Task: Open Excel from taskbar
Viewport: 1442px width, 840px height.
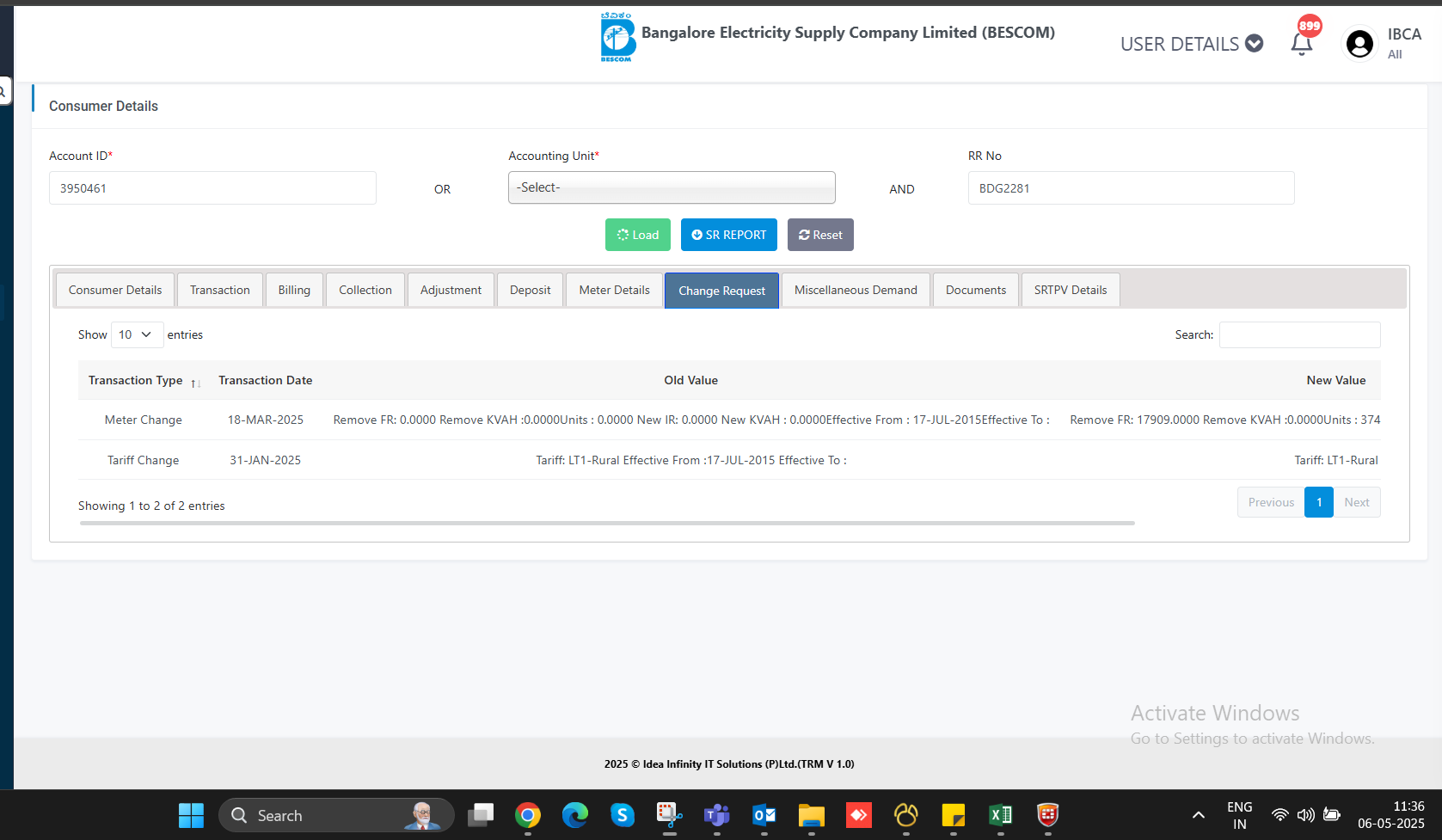Action: 1001,815
